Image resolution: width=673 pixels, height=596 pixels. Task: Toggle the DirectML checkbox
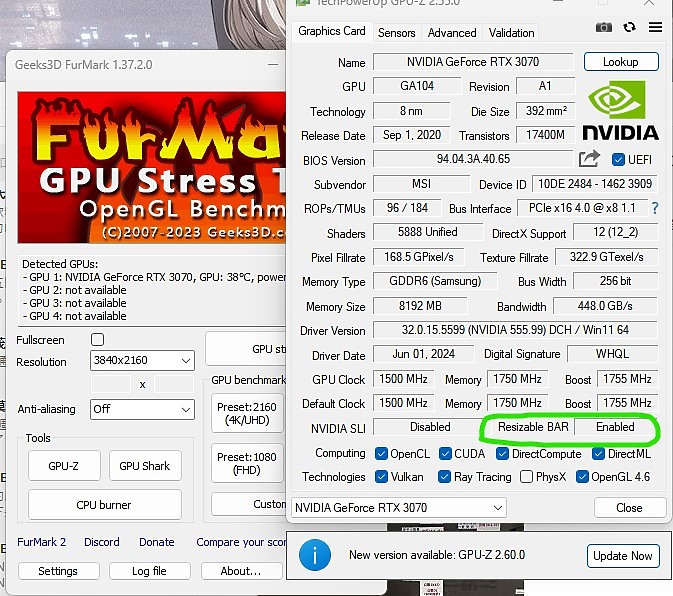598,454
